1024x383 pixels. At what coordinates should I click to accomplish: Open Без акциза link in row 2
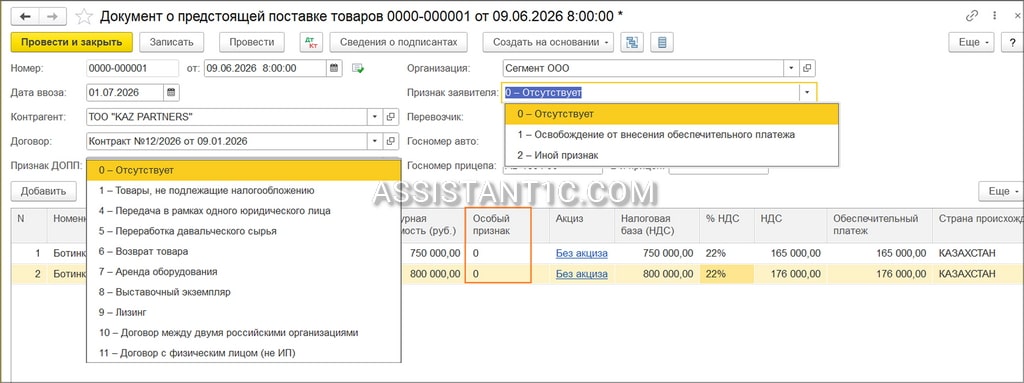582,274
